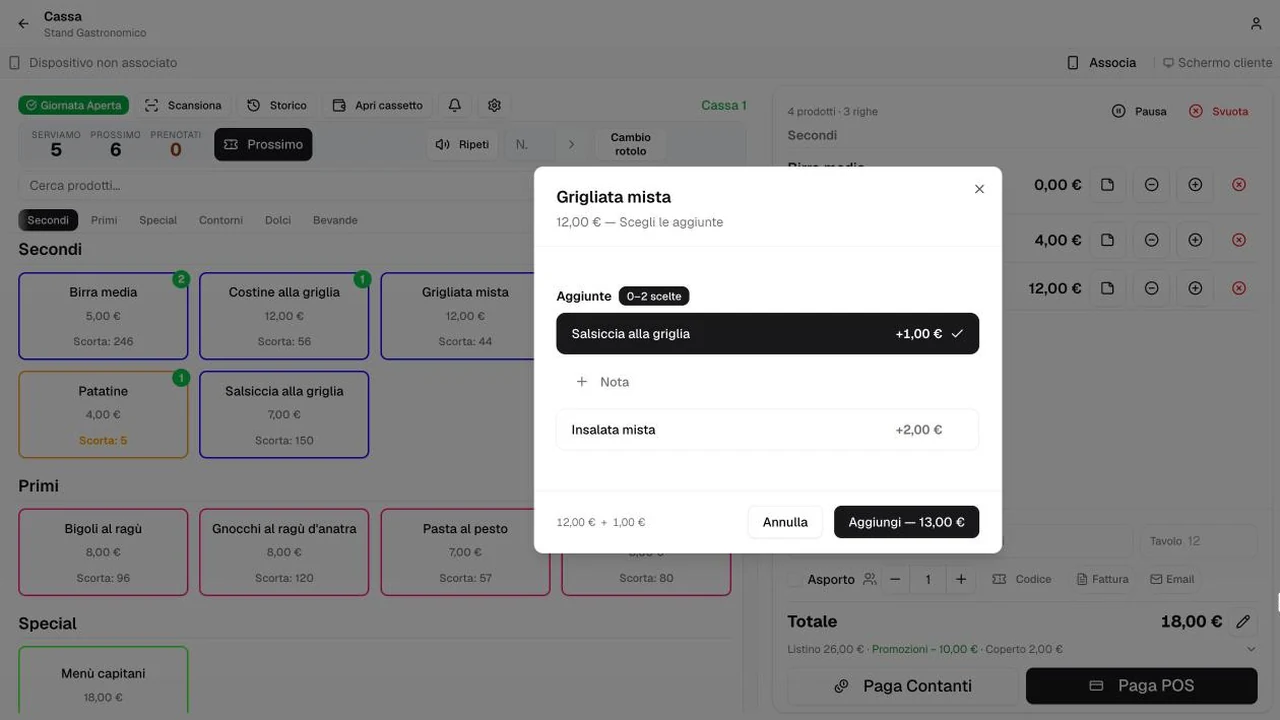
Task: Close the Grigliata mista dialog
Action: click(979, 189)
